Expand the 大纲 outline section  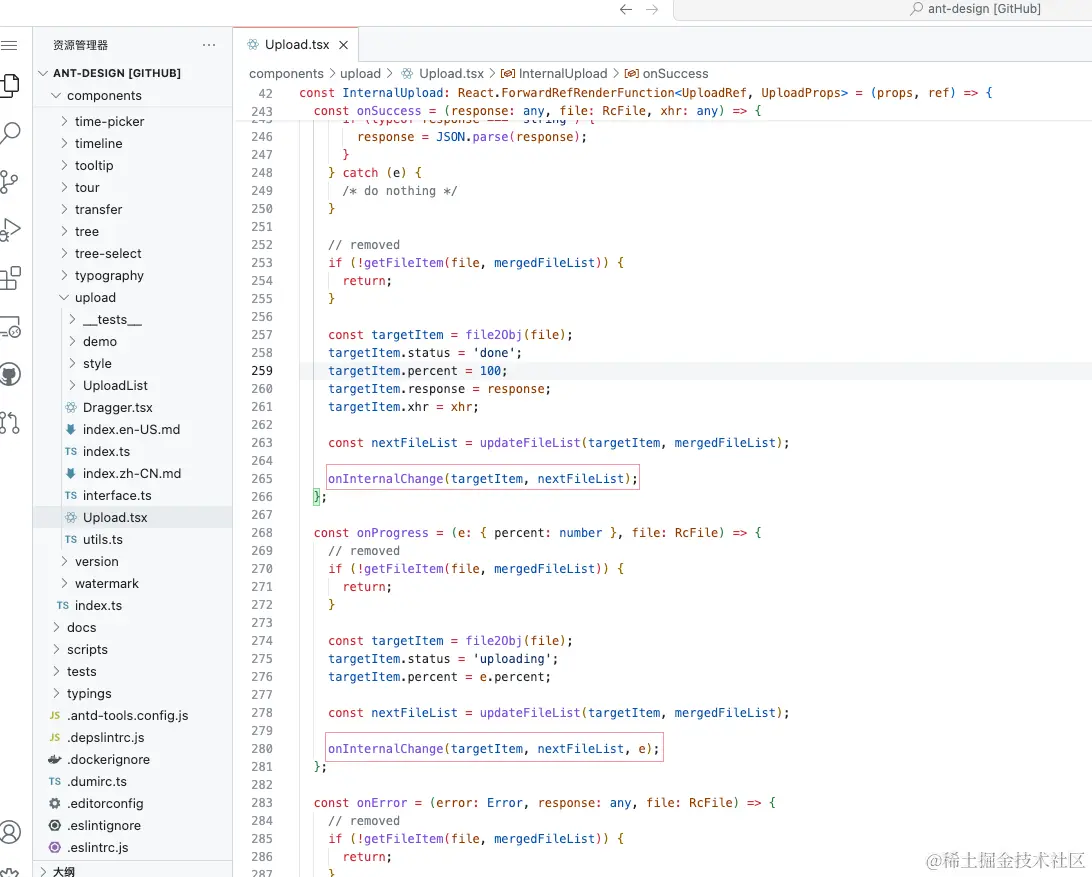[132, 871]
